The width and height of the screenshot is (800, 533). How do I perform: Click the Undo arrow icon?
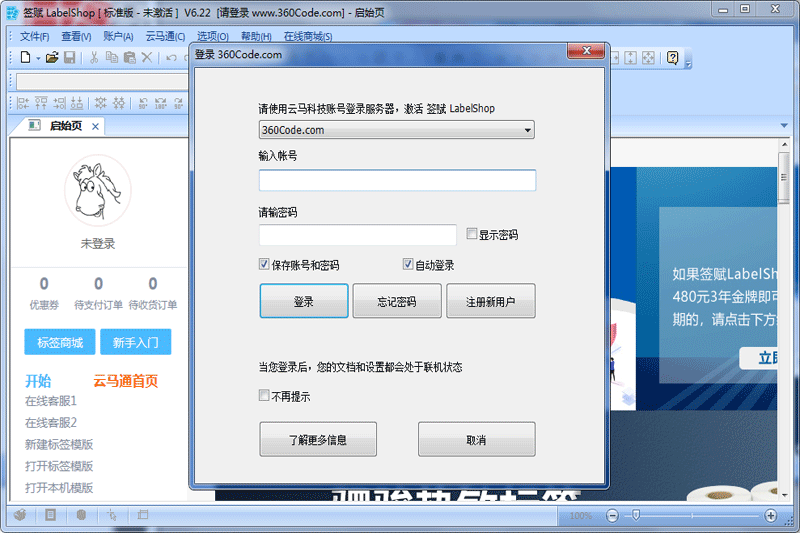click(x=171, y=57)
